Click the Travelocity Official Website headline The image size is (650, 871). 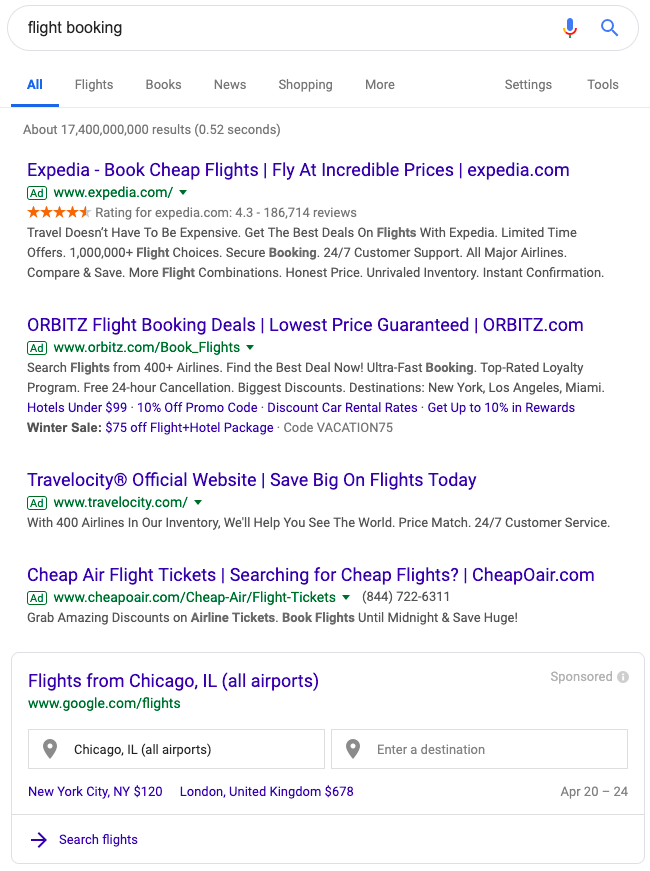click(251, 480)
